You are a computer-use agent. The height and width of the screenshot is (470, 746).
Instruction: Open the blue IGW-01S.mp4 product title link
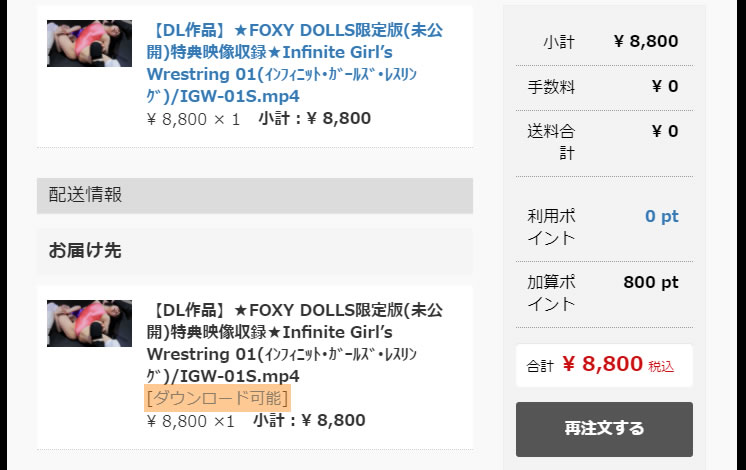coord(294,63)
